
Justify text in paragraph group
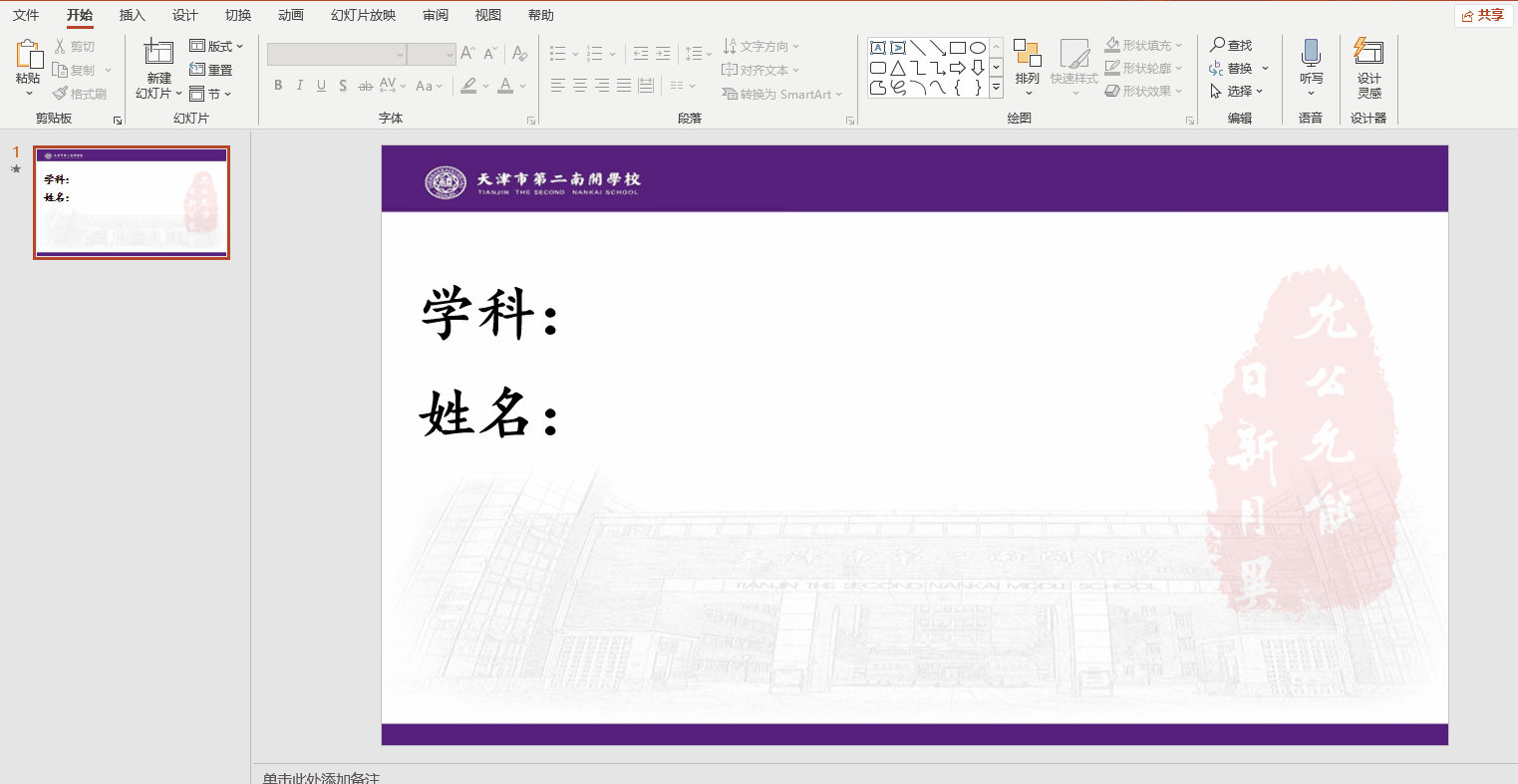624,86
